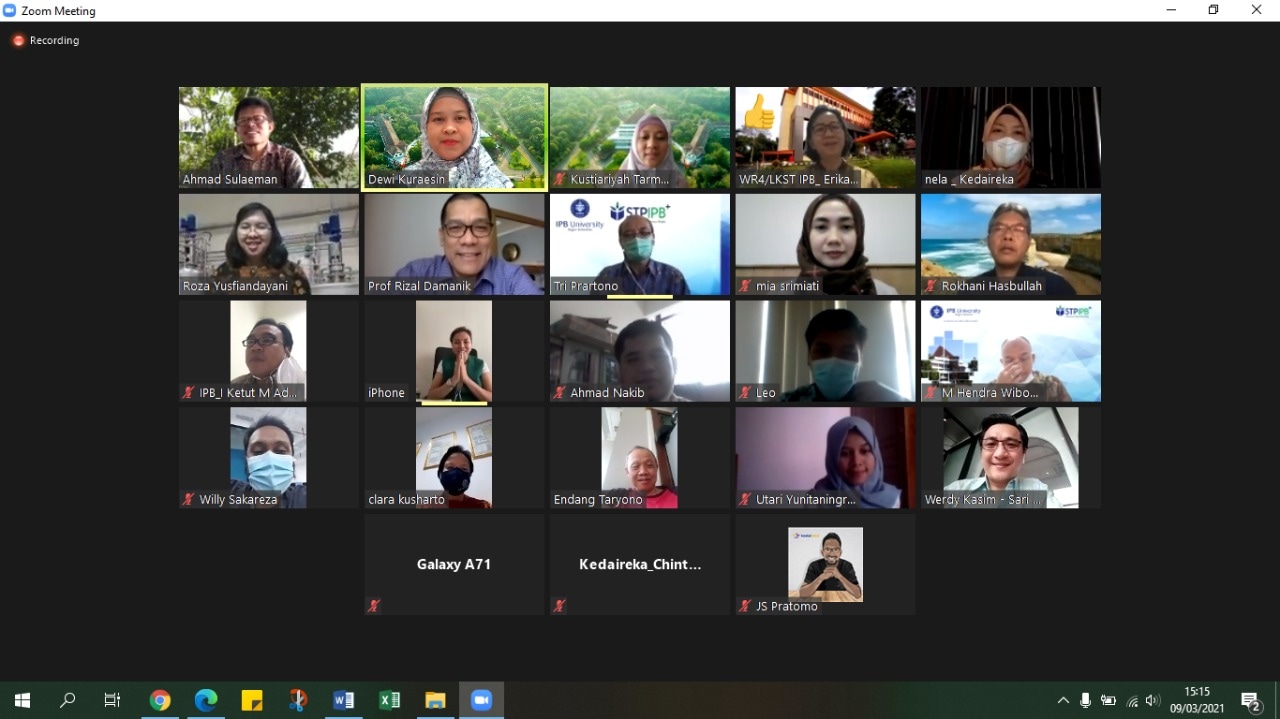Click the muted microphone icon on Galaxy A71 tile
The image size is (1280, 719).
(374, 606)
